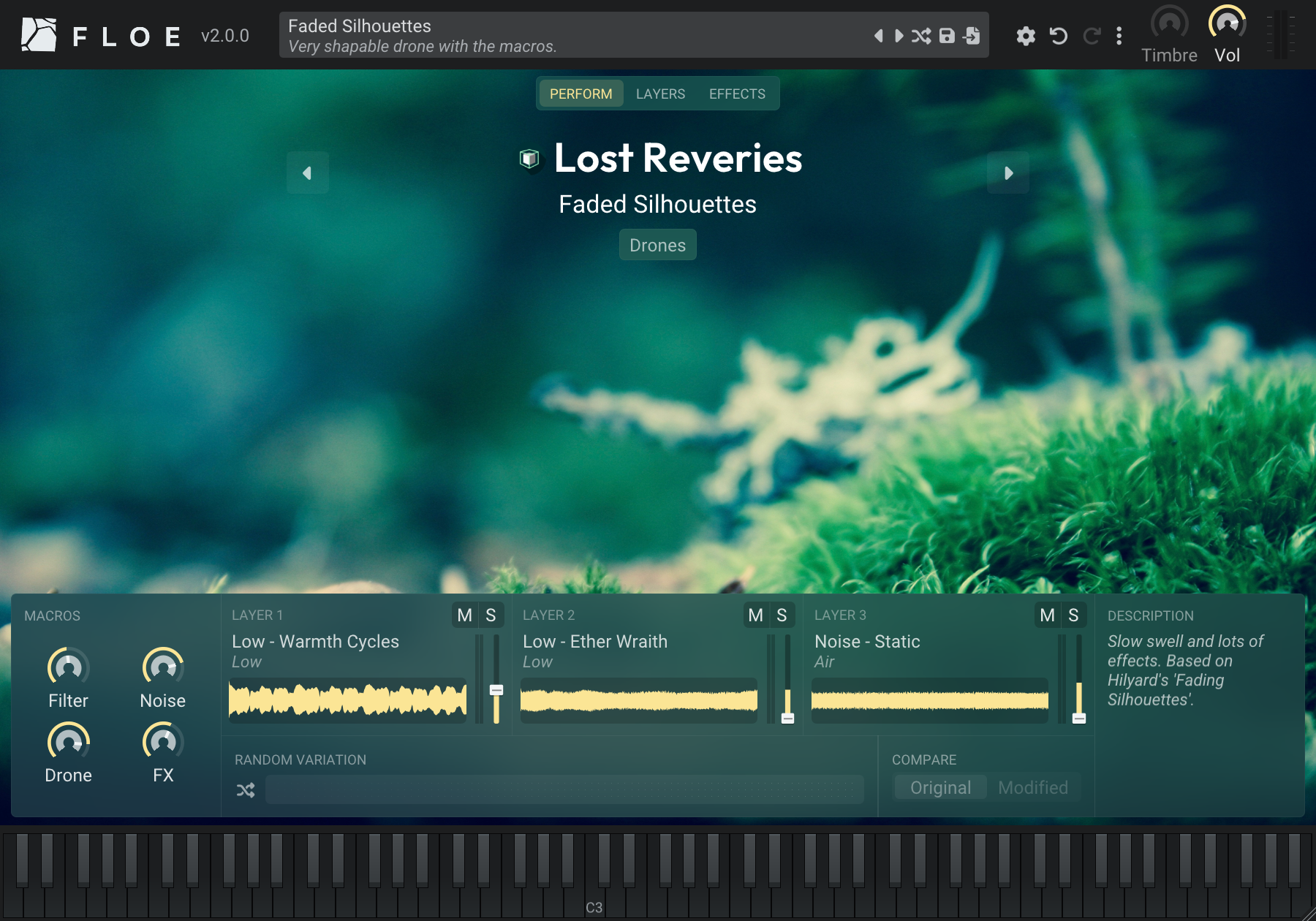
Task: Click the preset description text in Description panel
Action: [x=1184, y=670]
